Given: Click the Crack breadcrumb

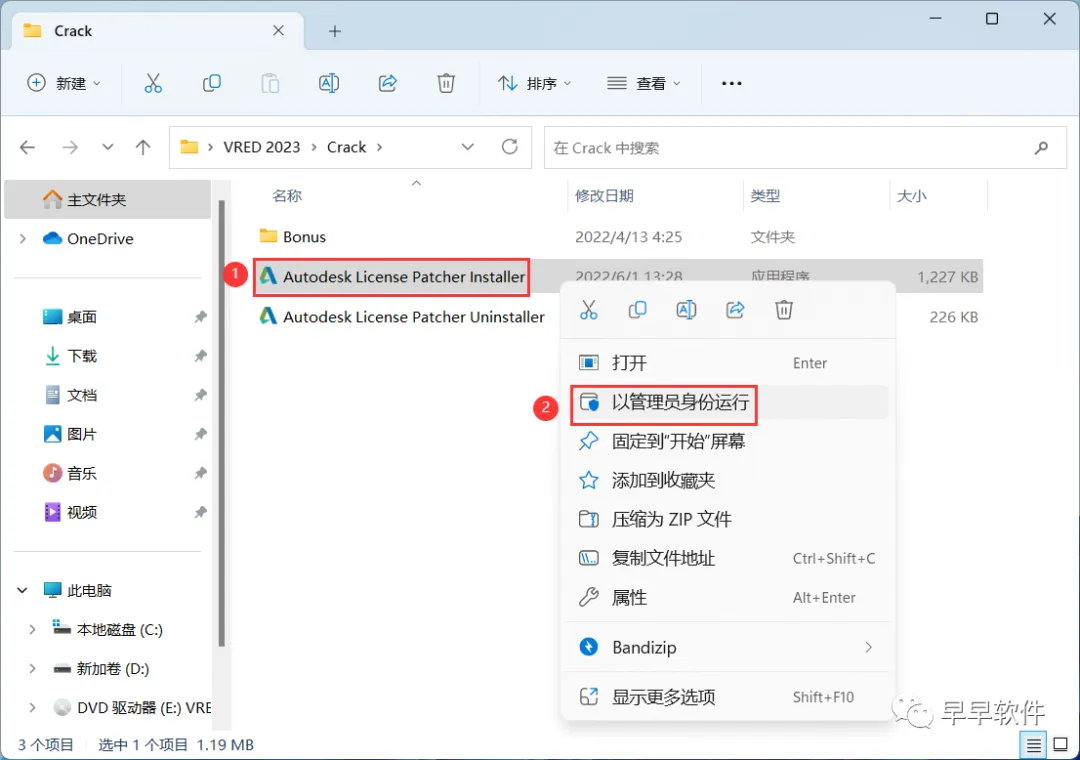Looking at the screenshot, I should point(346,147).
